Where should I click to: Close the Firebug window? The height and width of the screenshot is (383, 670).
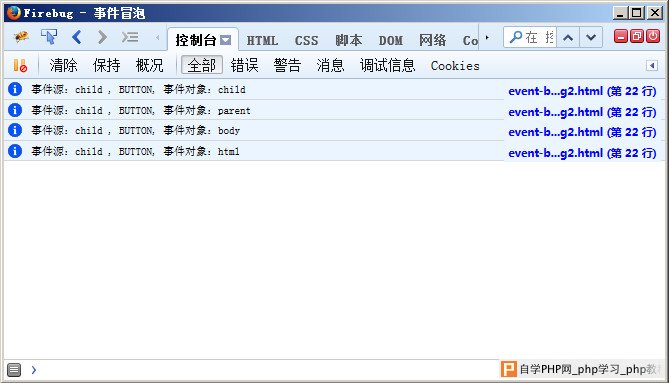(654, 12)
